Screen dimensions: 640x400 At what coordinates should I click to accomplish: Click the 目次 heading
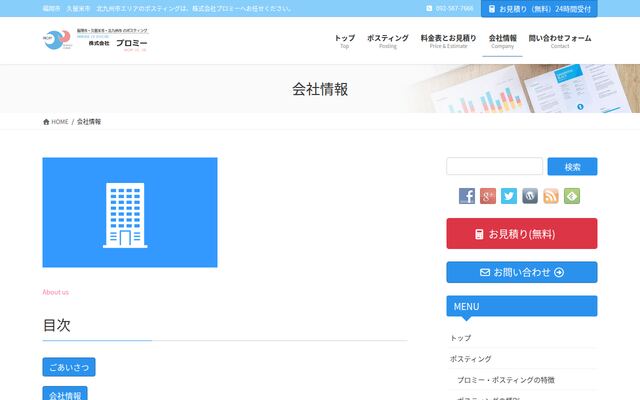coord(57,325)
